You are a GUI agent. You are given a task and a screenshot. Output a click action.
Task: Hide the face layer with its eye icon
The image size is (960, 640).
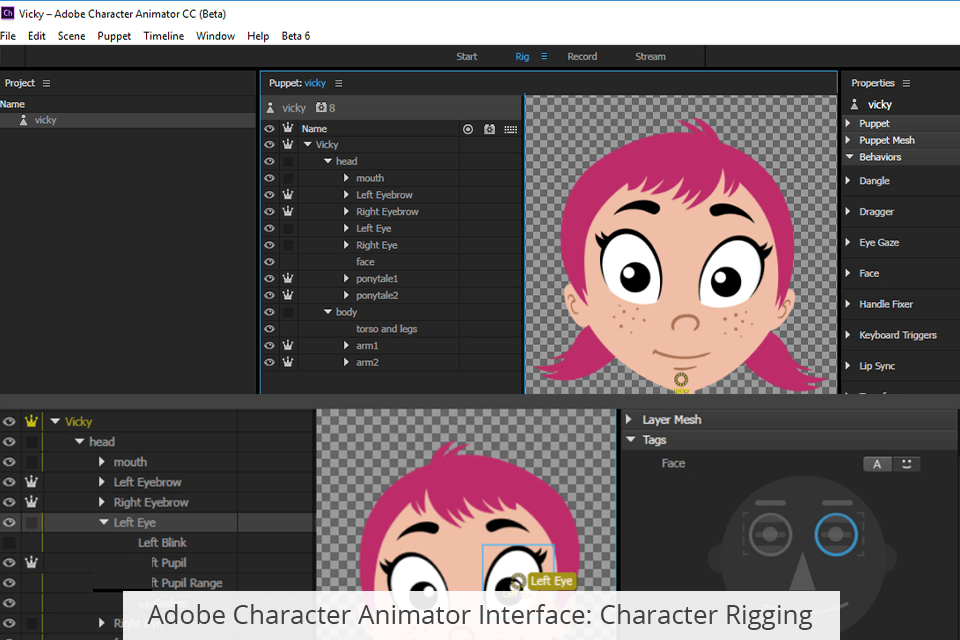tap(269, 262)
